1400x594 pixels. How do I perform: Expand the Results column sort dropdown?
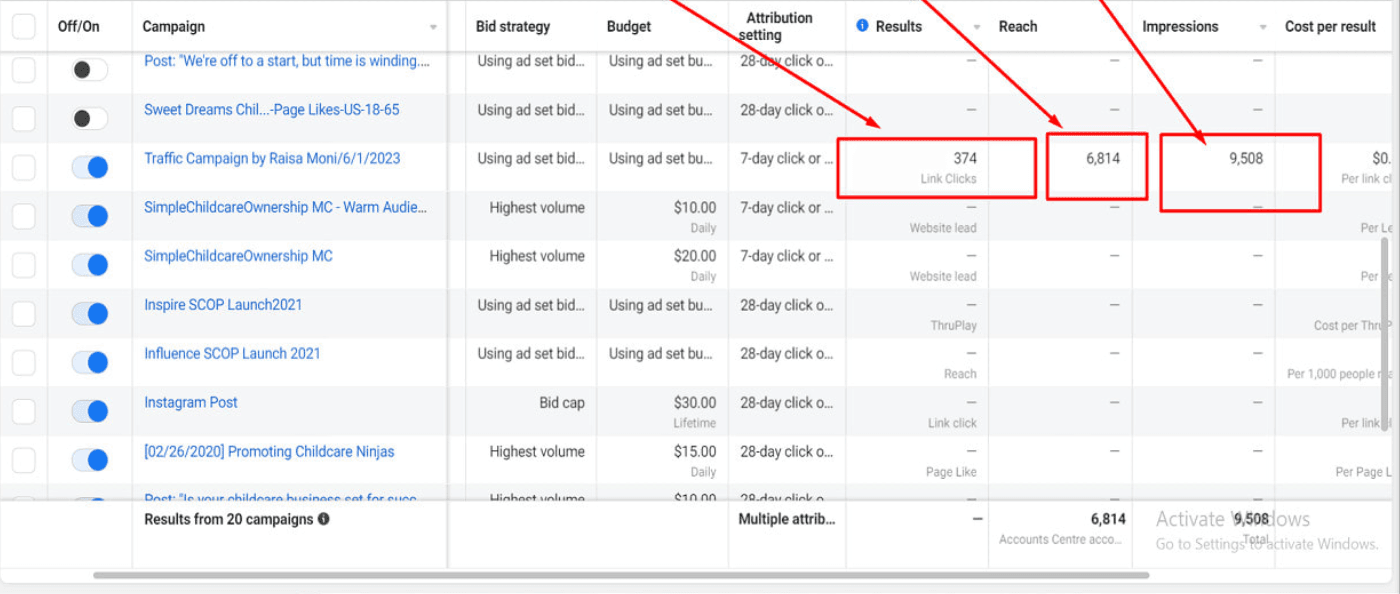point(977,27)
